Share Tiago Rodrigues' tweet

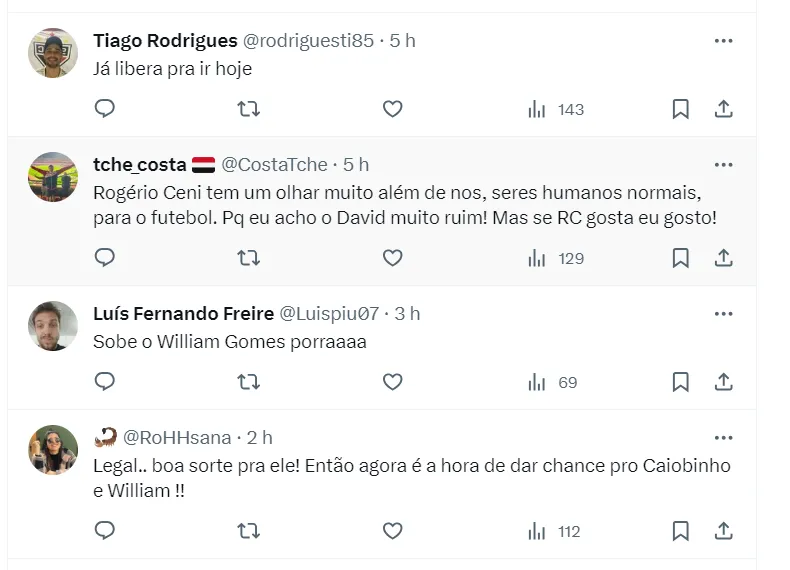click(724, 109)
